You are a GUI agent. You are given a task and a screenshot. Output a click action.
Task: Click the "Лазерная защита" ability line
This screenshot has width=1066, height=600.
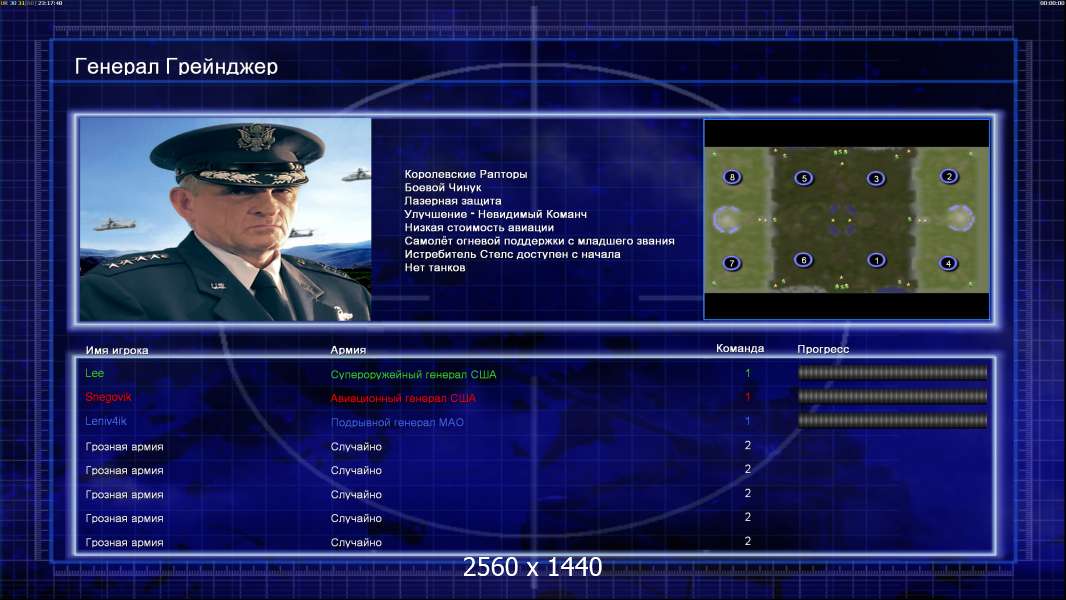click(453, 200)
